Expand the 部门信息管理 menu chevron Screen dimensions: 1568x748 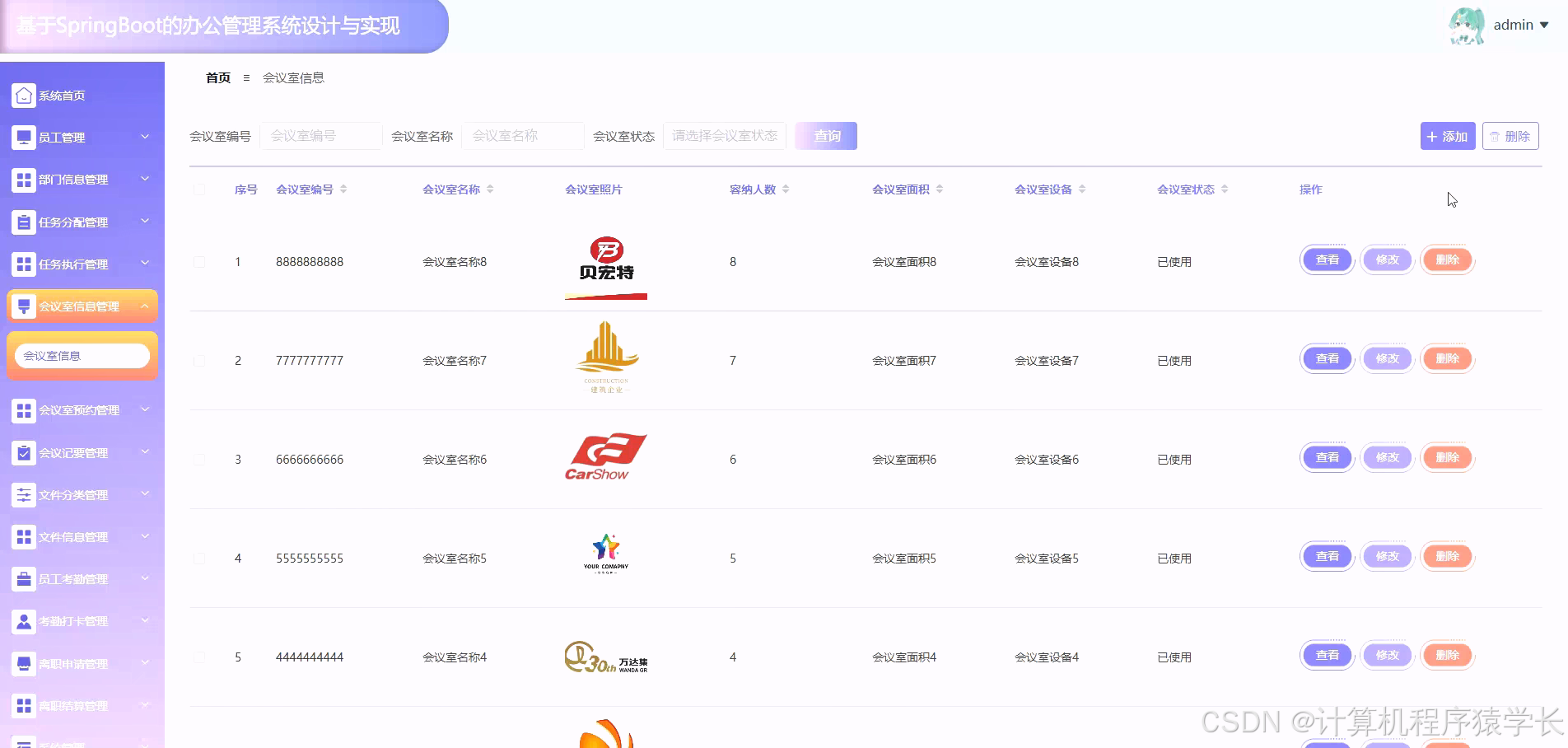(145, 179)
